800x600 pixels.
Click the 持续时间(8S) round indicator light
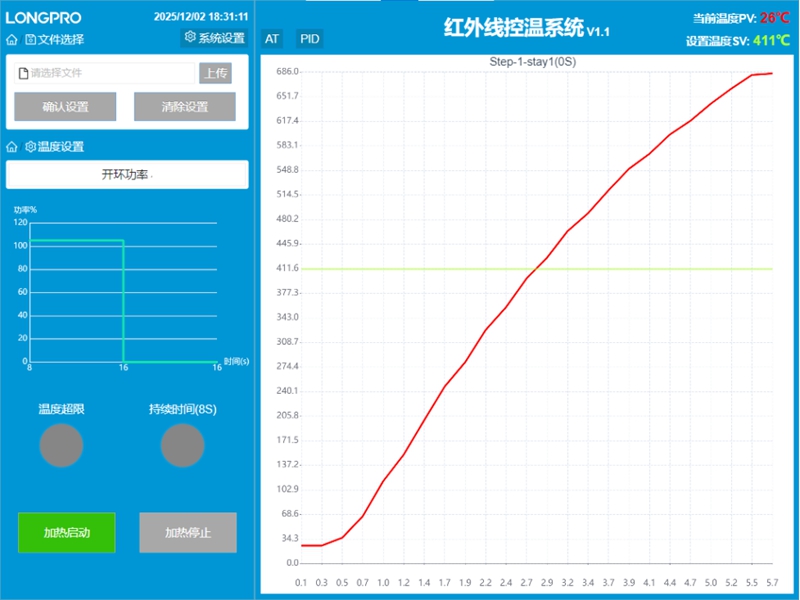click(x=182, y=445)
